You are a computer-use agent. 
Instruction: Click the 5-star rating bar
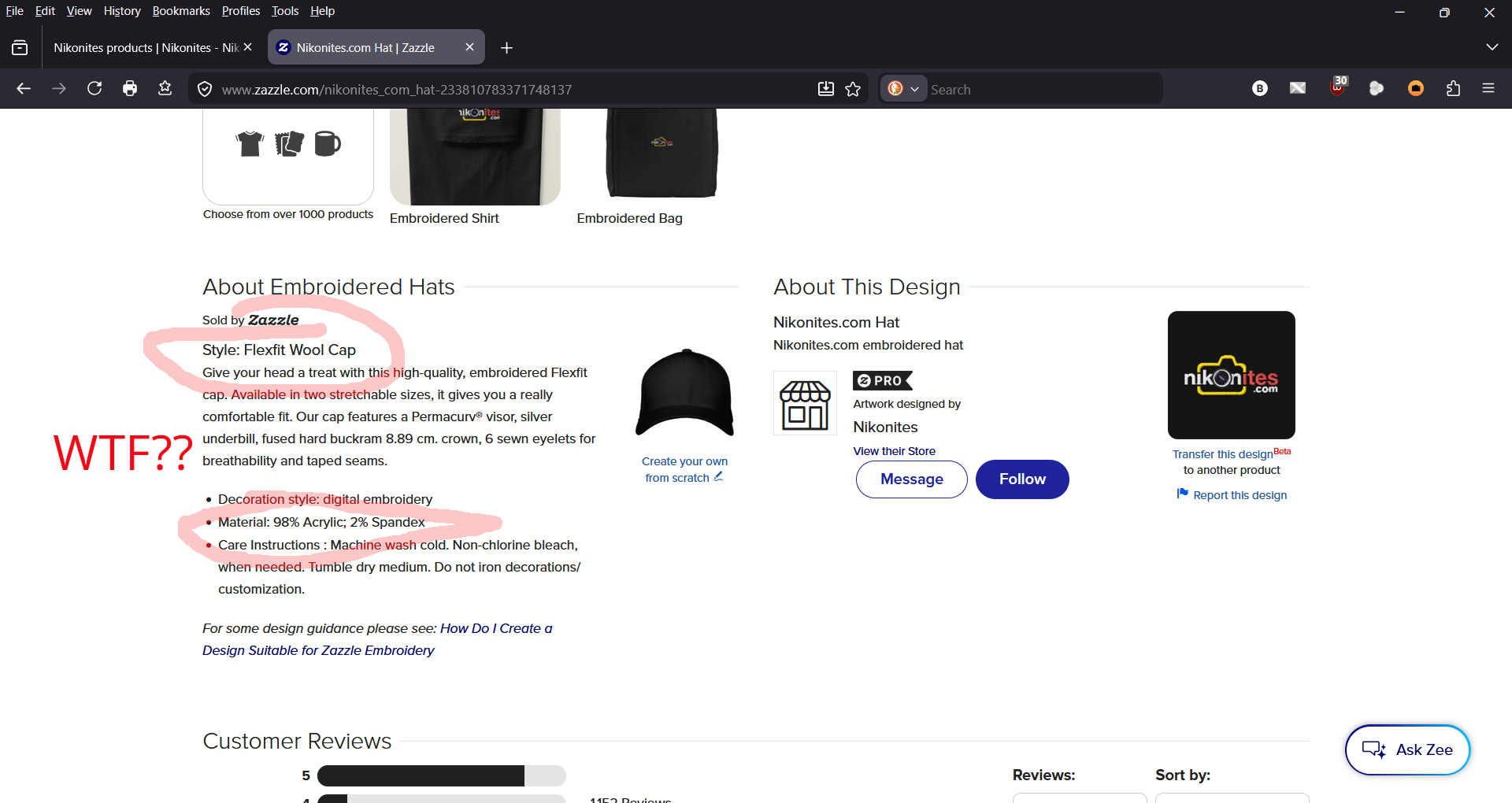(441, 775)
